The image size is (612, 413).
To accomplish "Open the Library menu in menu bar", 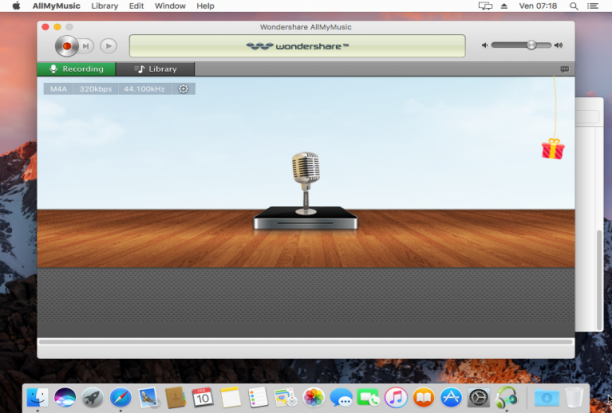I will click(105, 6).
